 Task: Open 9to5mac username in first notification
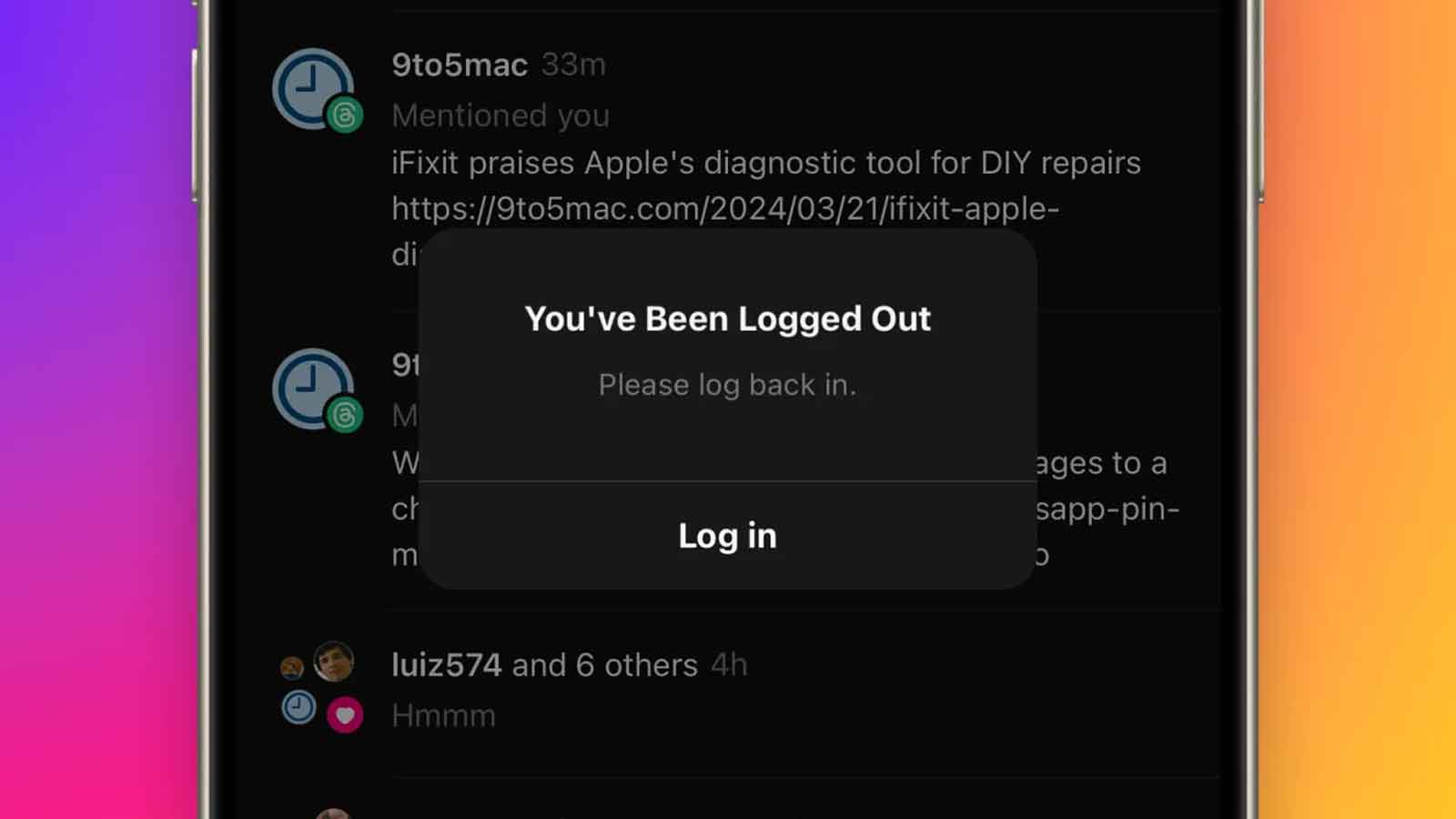(460, 65)
